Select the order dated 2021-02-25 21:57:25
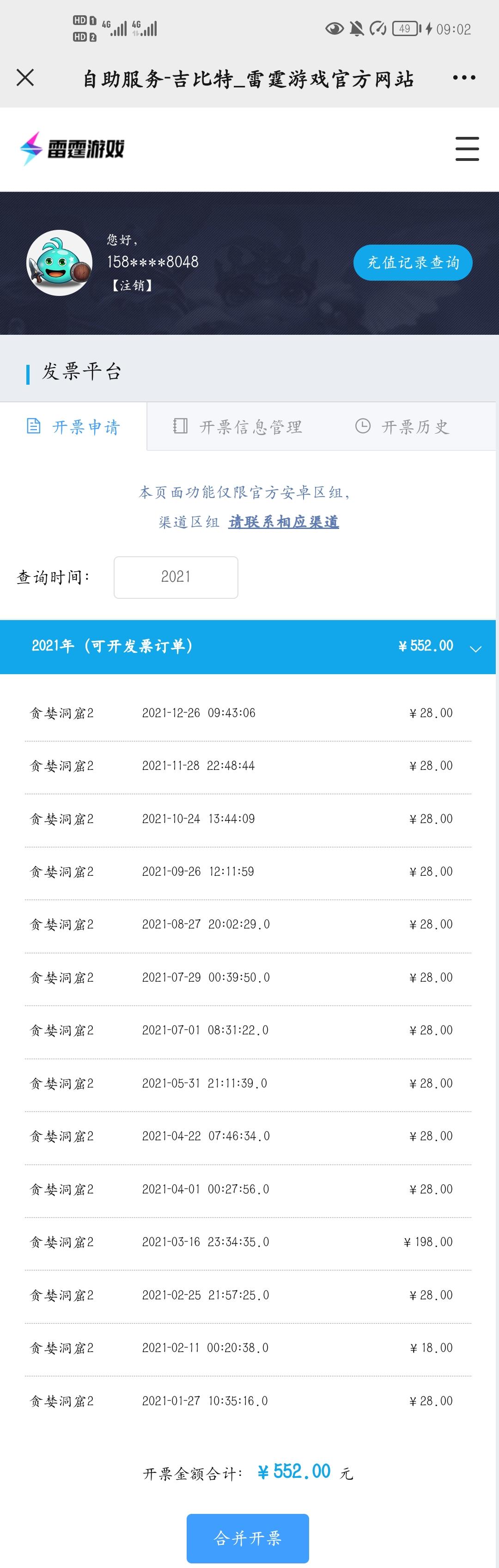This screenshot has width=499, height=1568. point(248,1296)
